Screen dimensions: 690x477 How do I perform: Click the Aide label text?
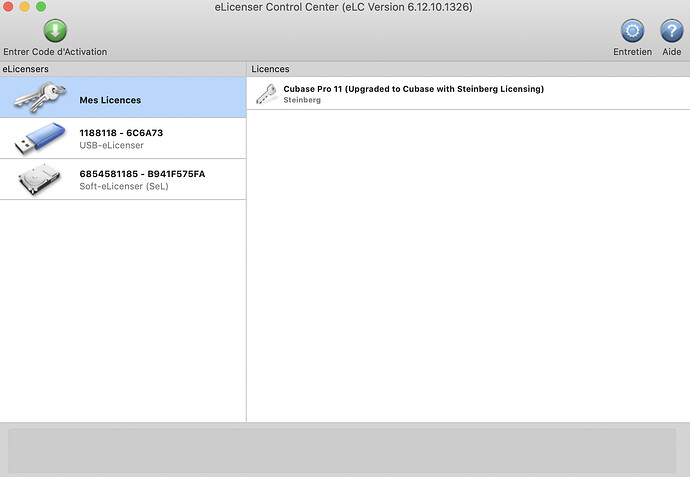(x=672, y=52)
